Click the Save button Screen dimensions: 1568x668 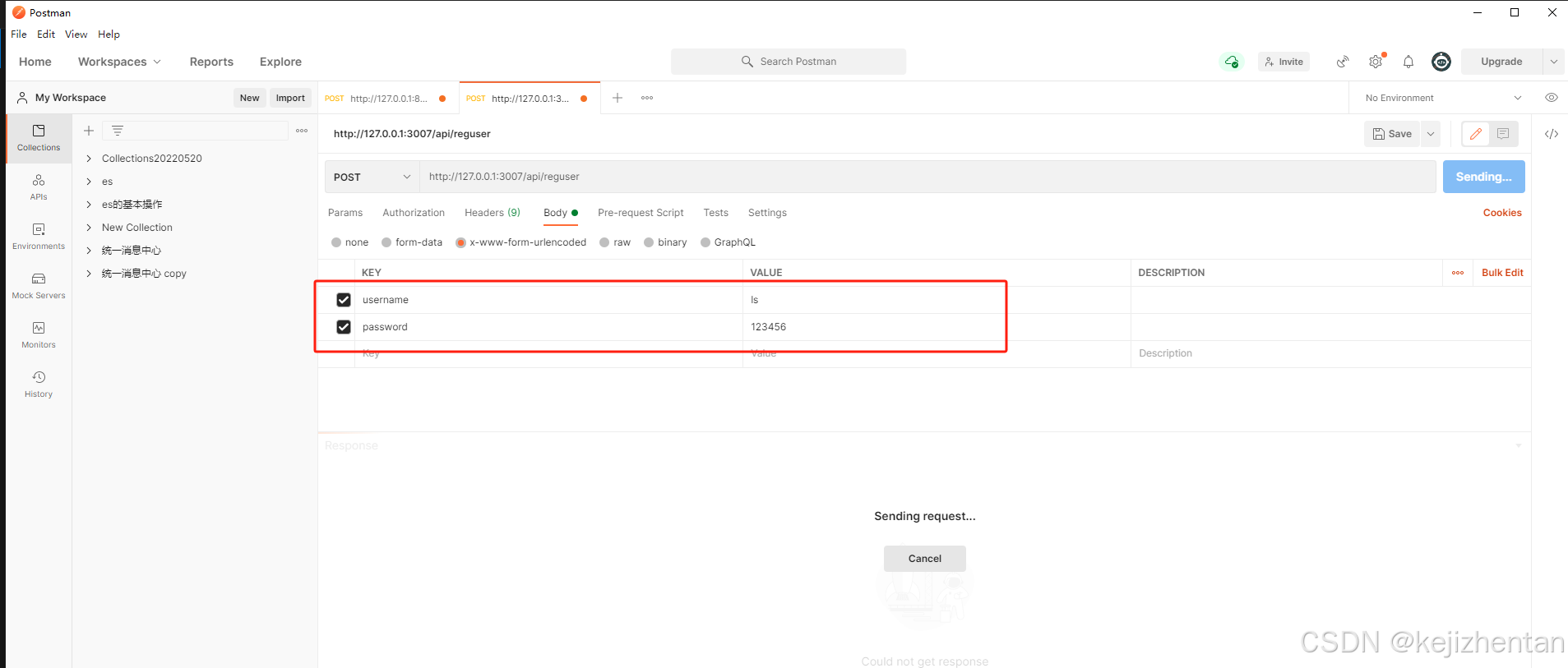coord(1392,134)
